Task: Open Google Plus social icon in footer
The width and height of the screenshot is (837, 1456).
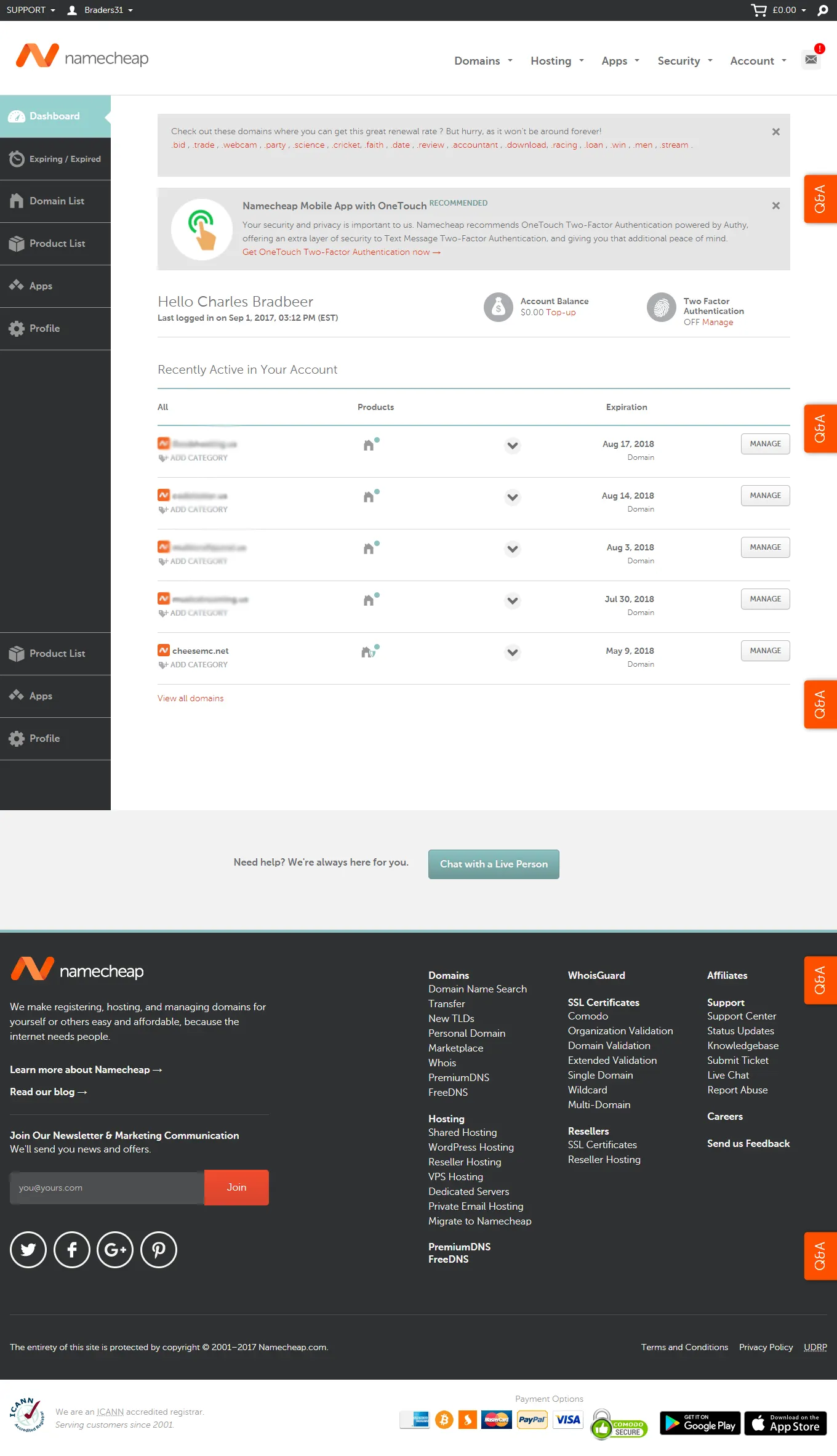Action: click(x=115, y=1250)
